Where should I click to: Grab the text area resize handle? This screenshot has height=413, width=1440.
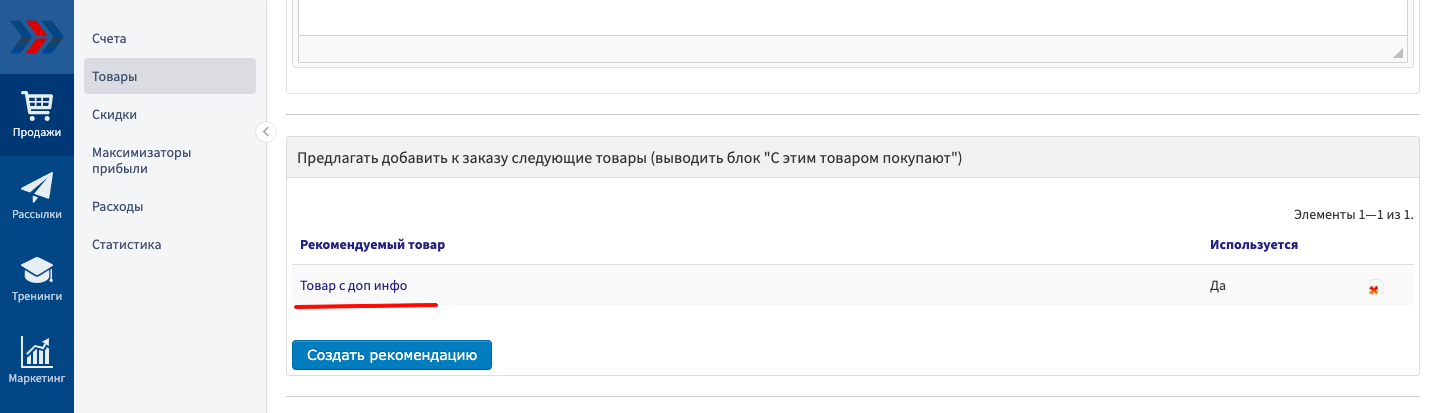1398,53
